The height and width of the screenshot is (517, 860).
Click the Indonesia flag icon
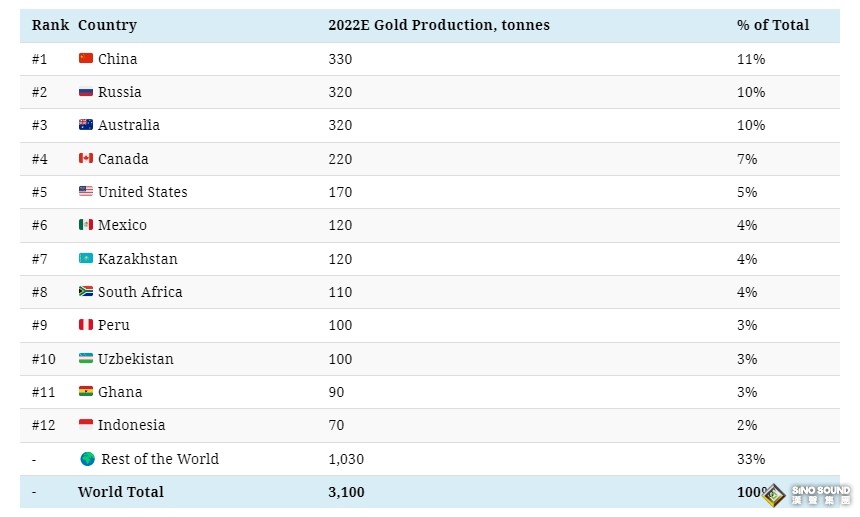(x=86, y=425)
